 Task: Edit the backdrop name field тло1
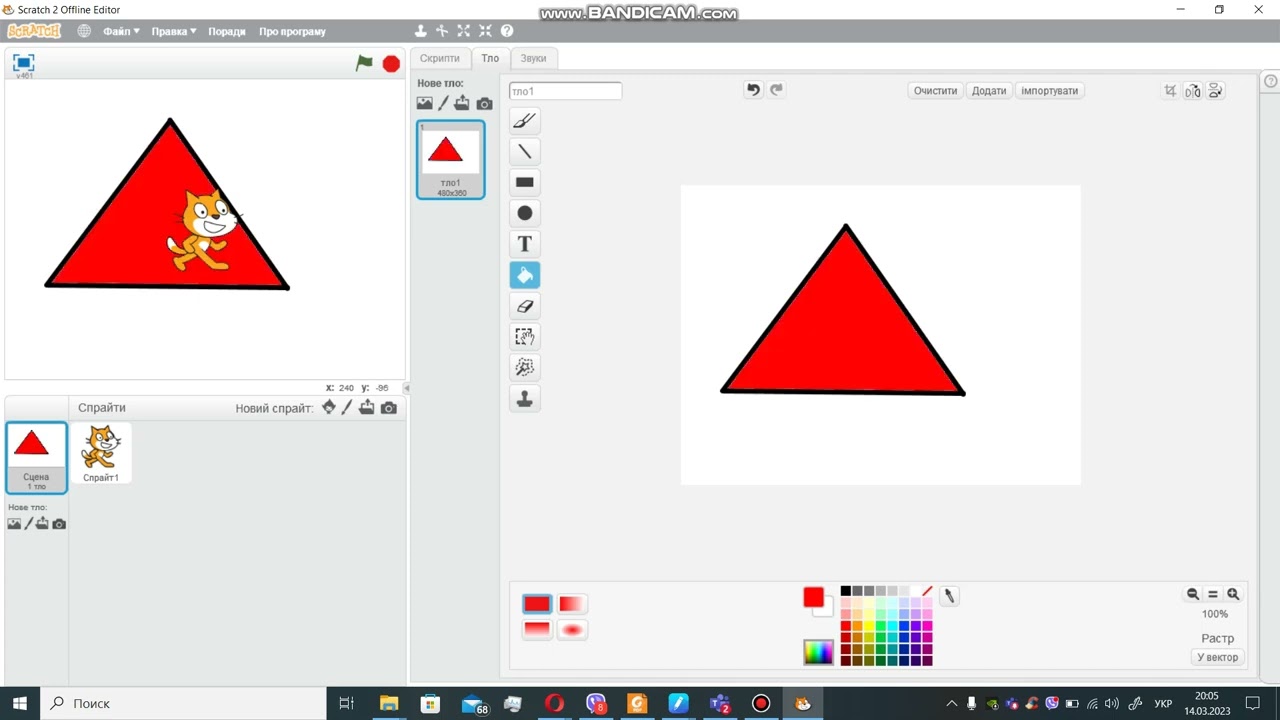[565, 91]
